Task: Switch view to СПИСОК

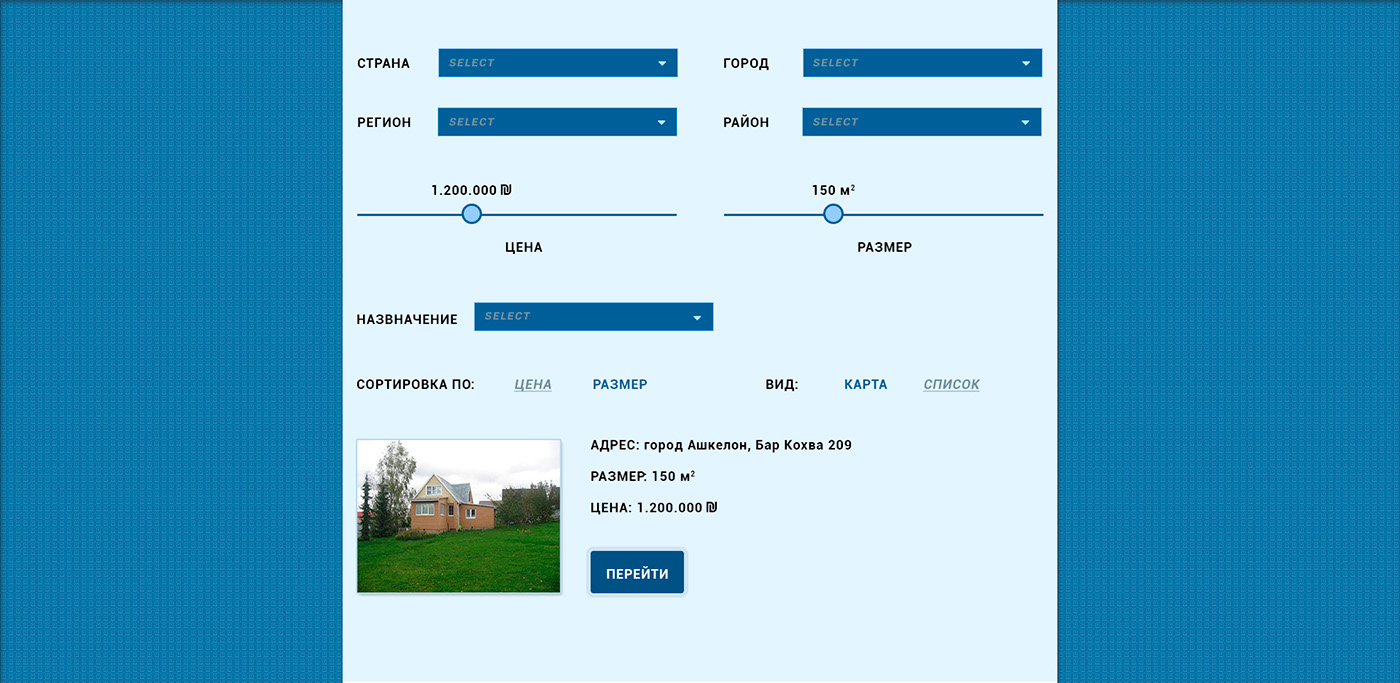Action: [952, 385]
